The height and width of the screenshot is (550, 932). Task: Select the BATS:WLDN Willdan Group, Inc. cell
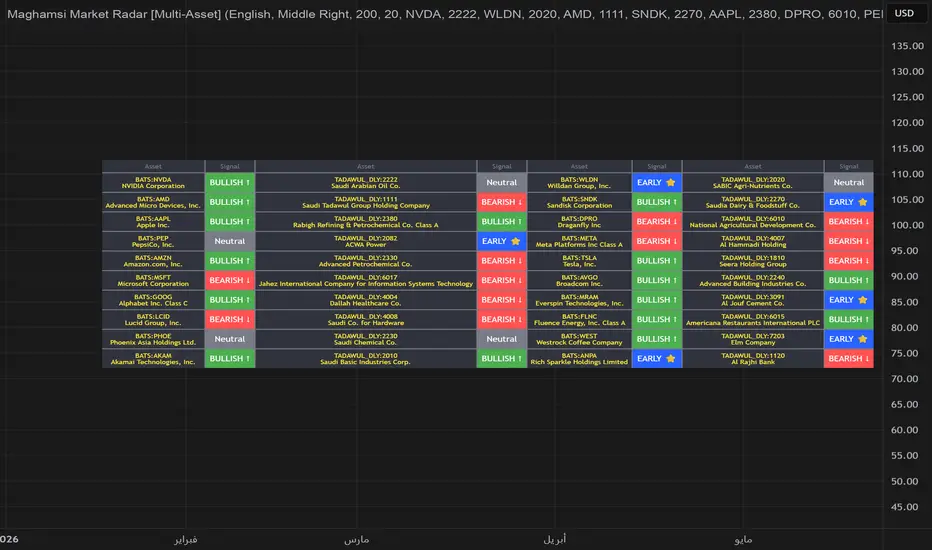[580, 183]
